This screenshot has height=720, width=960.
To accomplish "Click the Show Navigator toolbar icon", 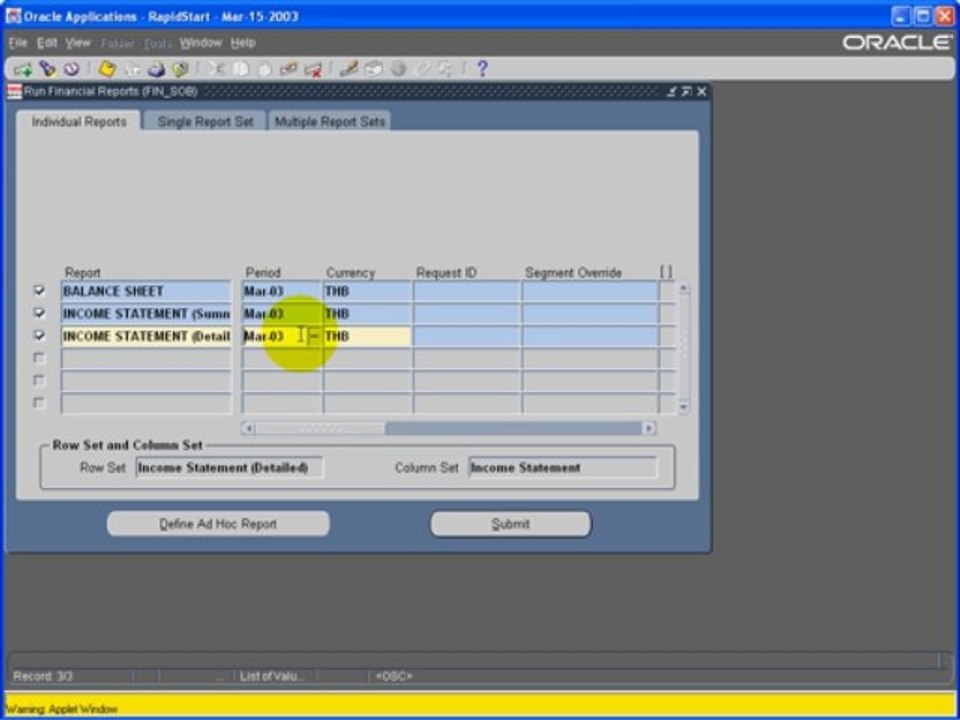I will point(72,69).
